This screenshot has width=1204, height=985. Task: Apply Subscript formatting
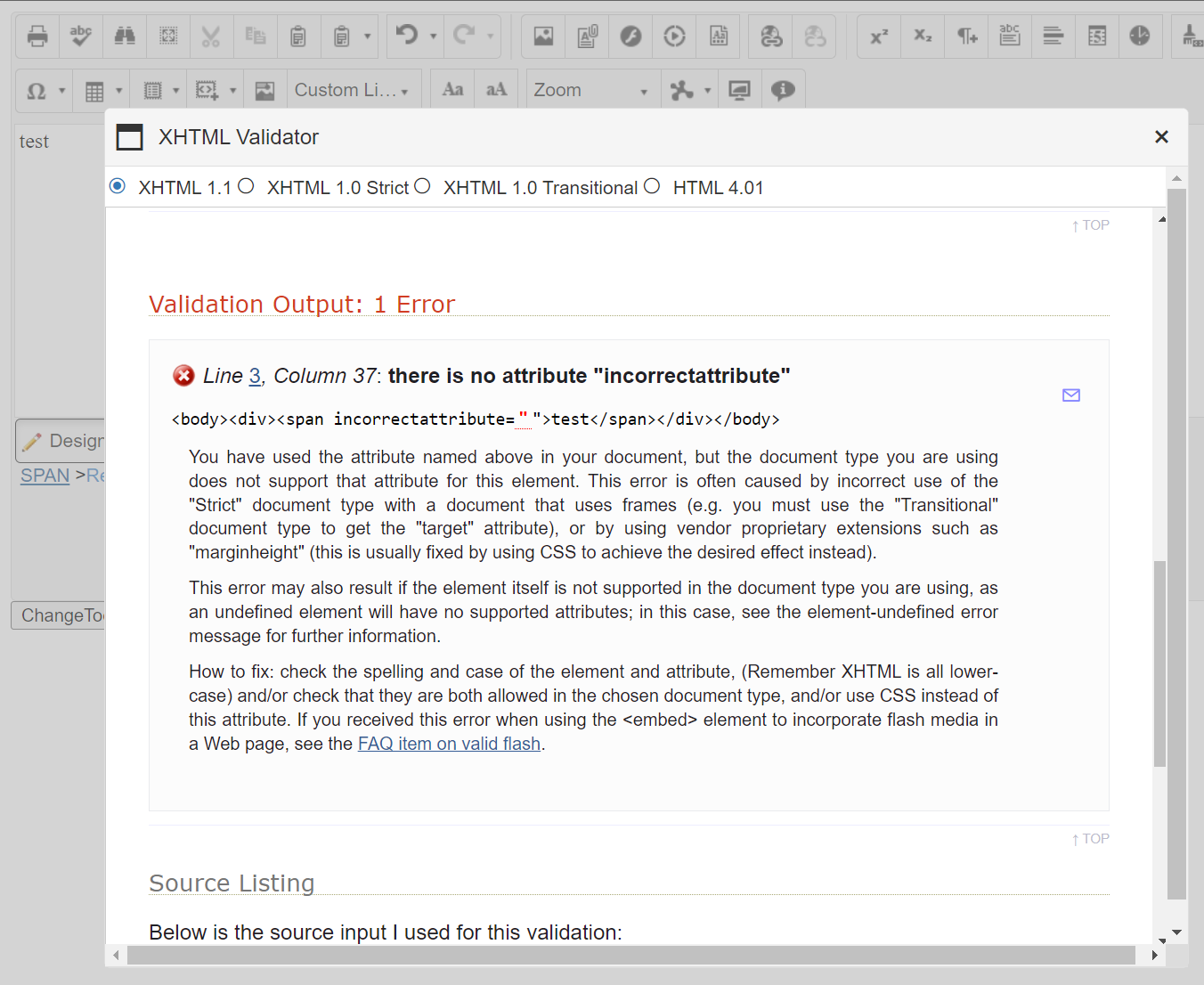(x=923, y=37)
